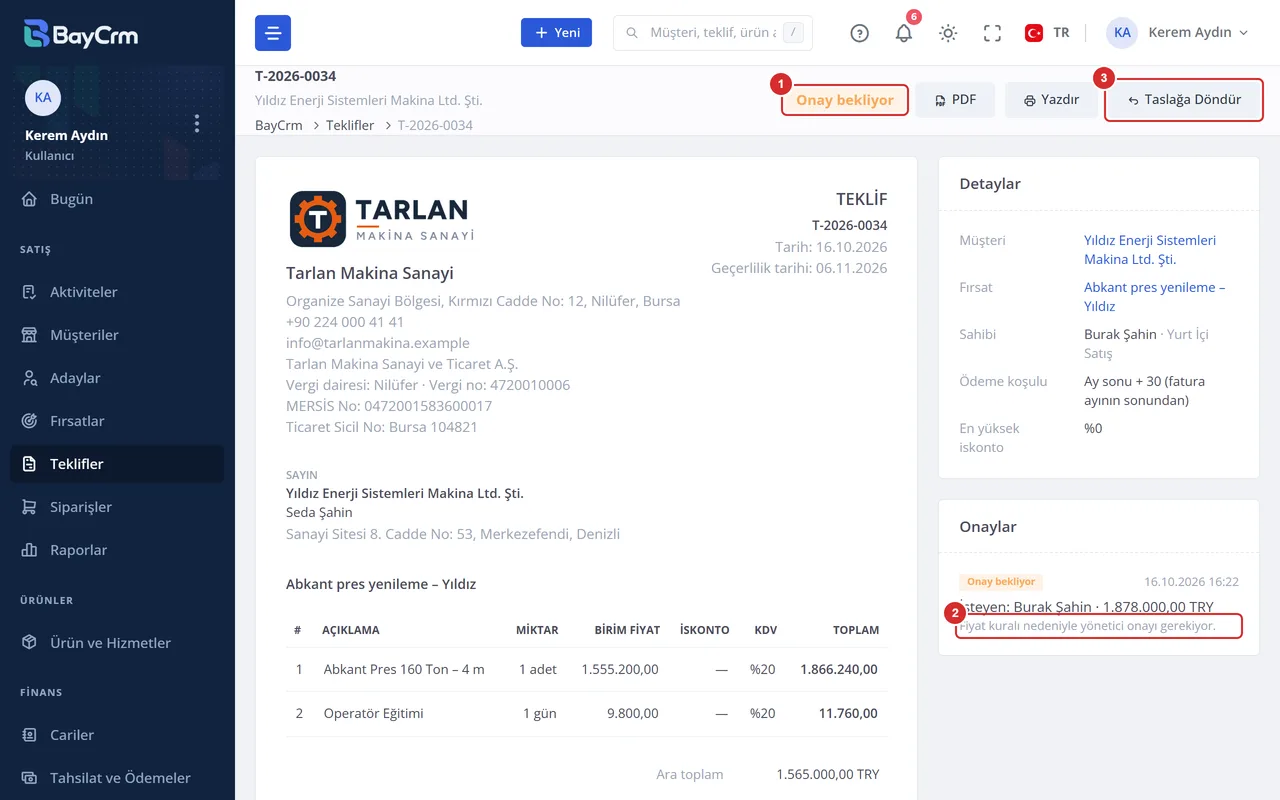The image size is (1280, 800).
Task: Click the email info@tarlanmakina.example
Action: tap(378, 343)
